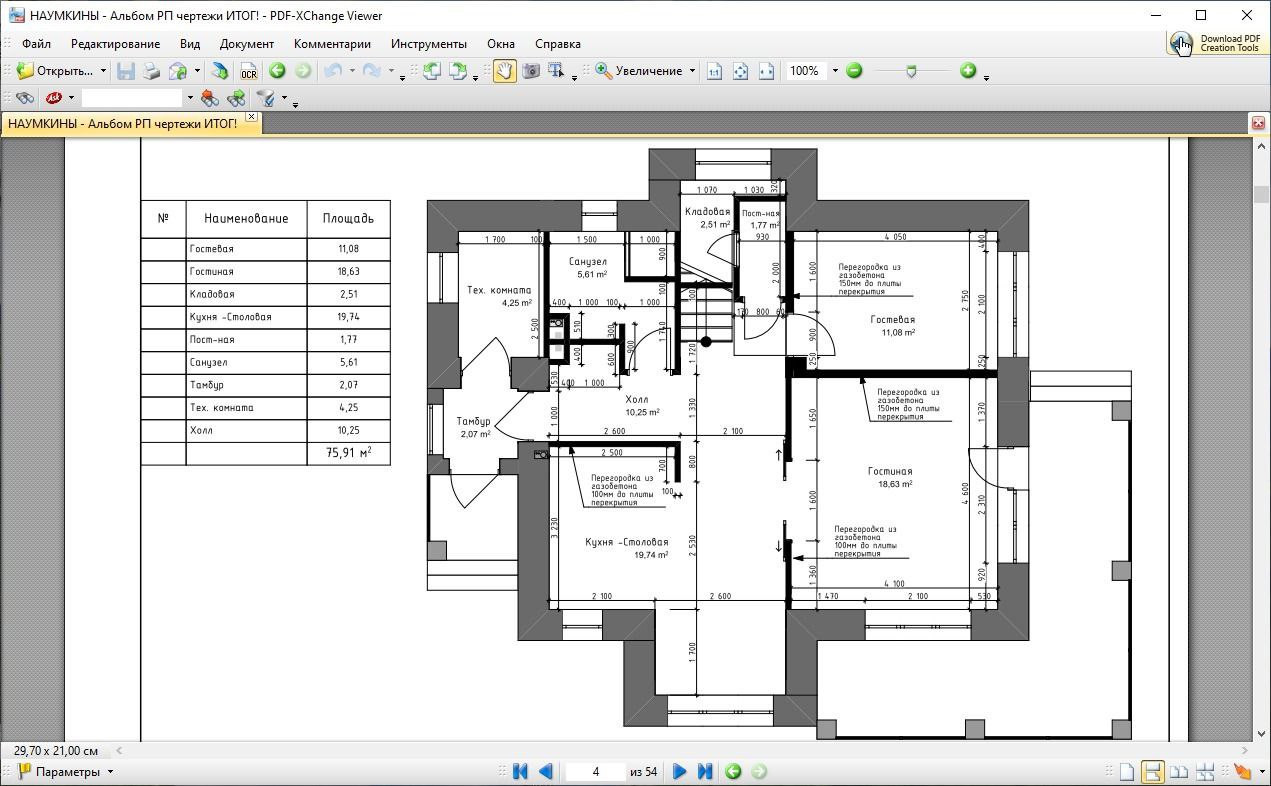Switch to single page layout
The image size is (1271, 786).
tap(1127, 771)
